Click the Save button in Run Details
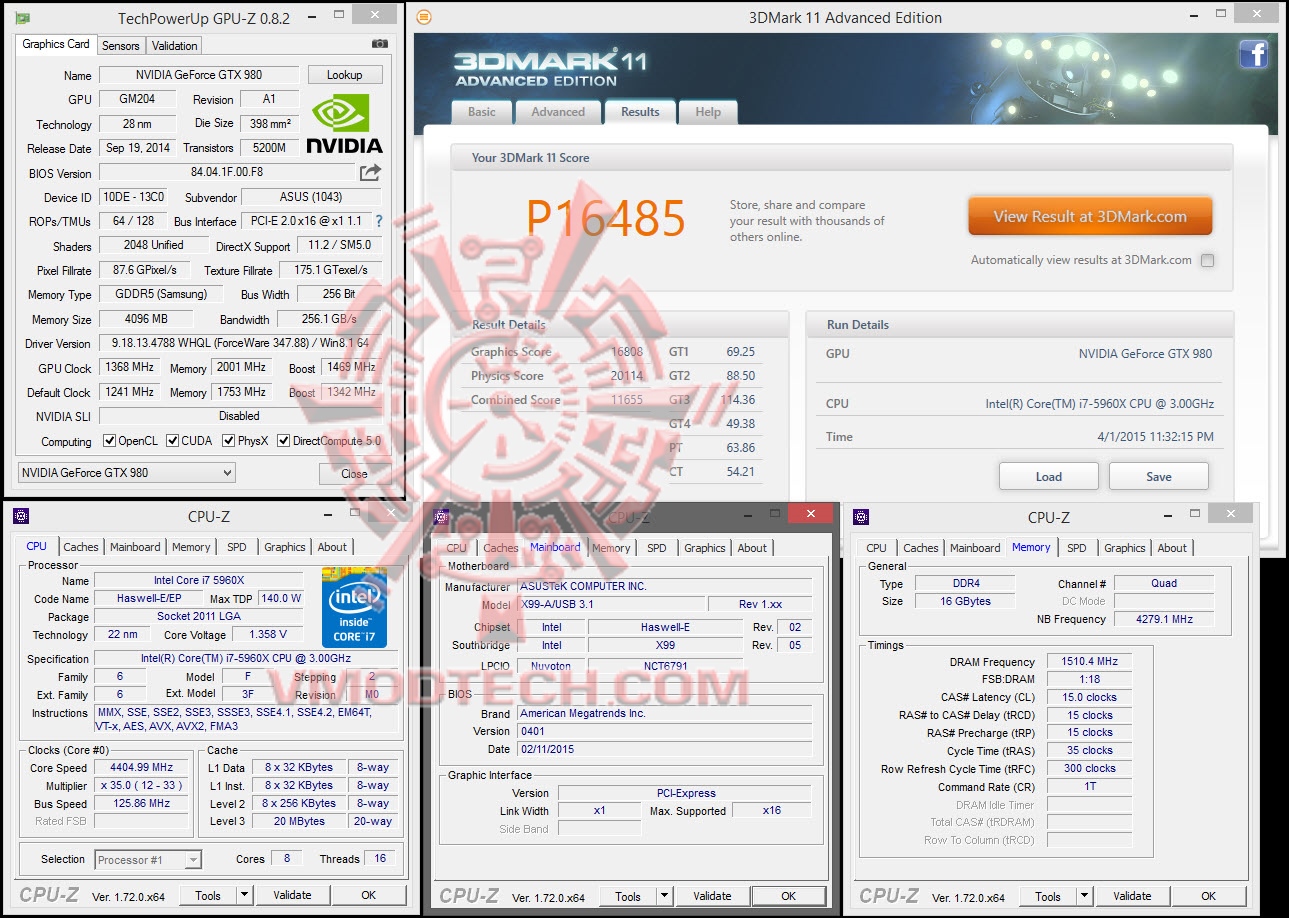1289x918 pixels. [1159, 476]
